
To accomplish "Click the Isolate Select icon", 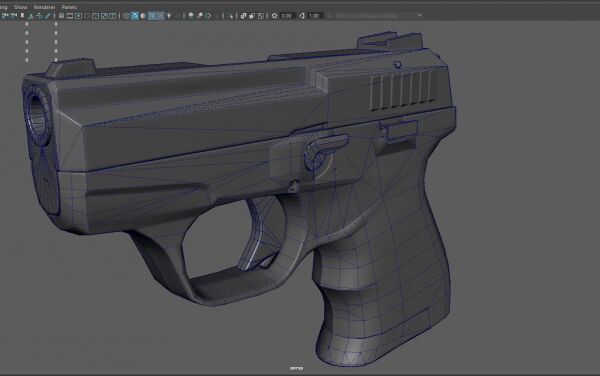I will tap(231, 16).
